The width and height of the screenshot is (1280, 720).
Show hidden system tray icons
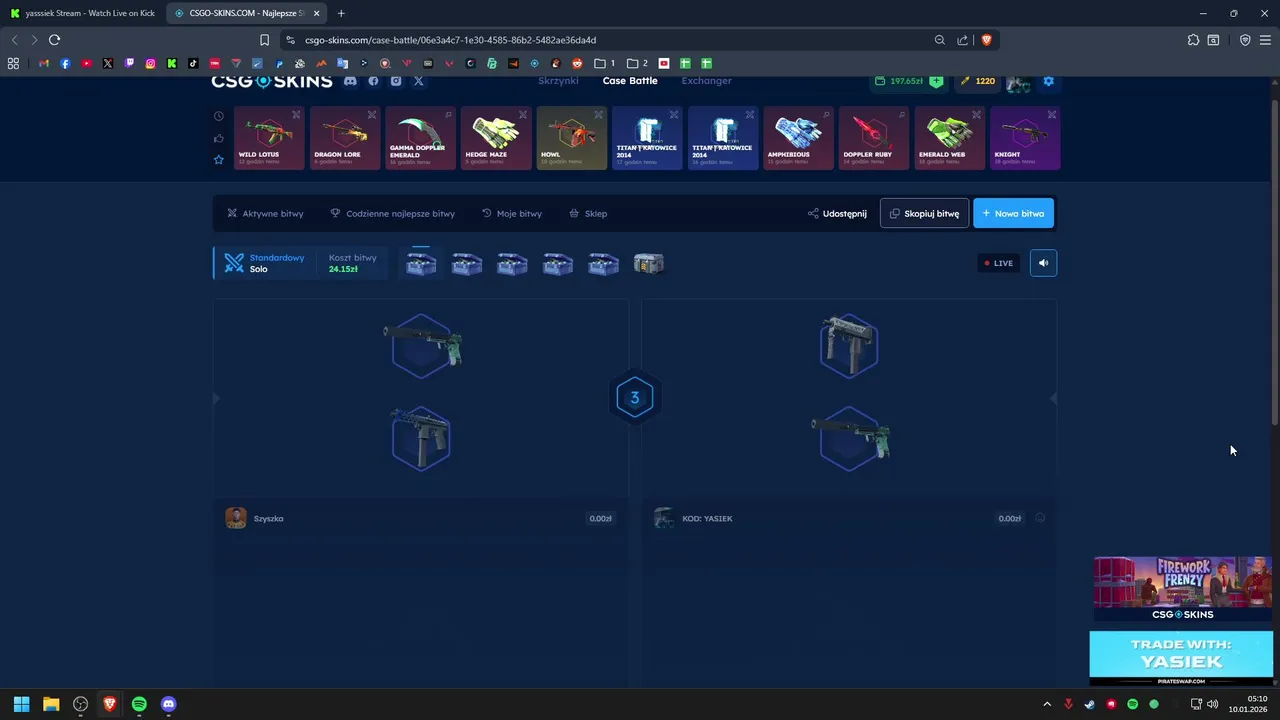click(x=1047, y=704)
